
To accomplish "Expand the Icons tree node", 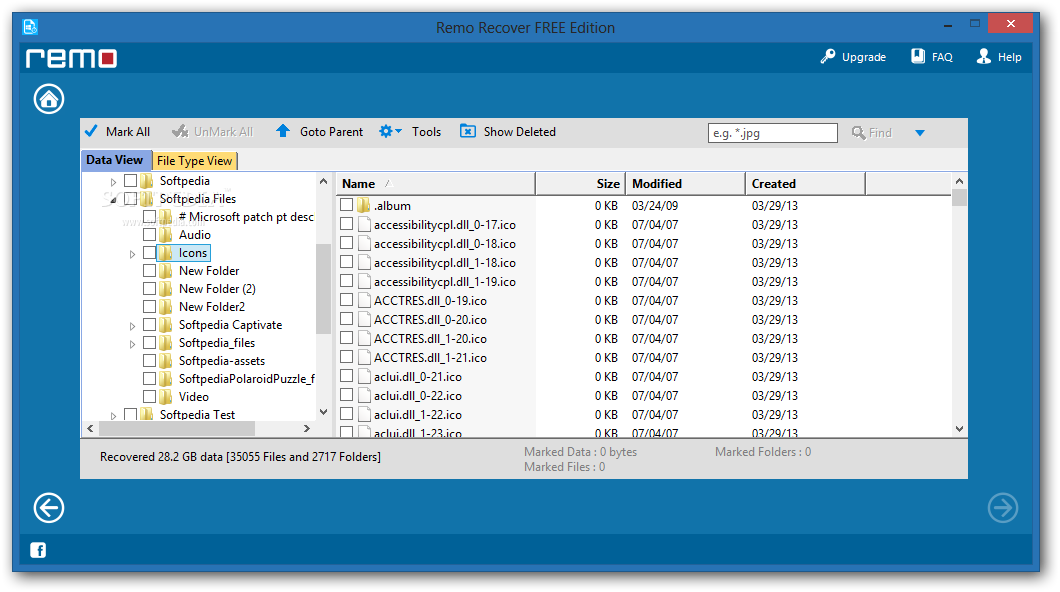I will click(132, 254).
